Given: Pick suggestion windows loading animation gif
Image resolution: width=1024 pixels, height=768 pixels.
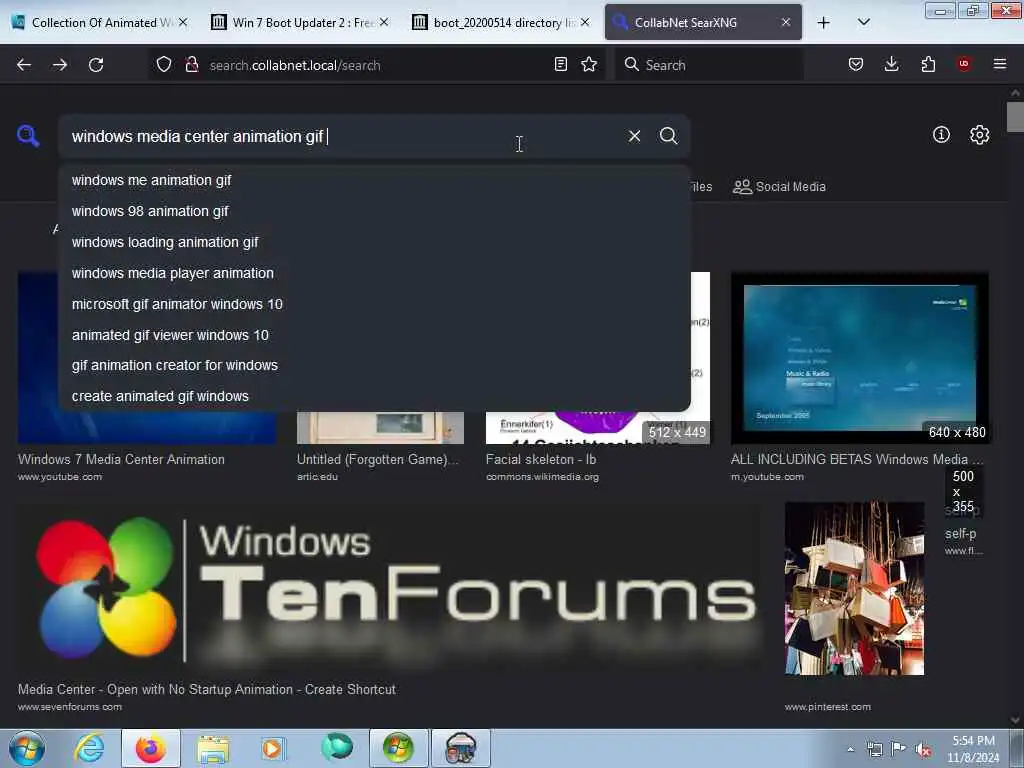Looking at the screenshot, I should [374, 242].
